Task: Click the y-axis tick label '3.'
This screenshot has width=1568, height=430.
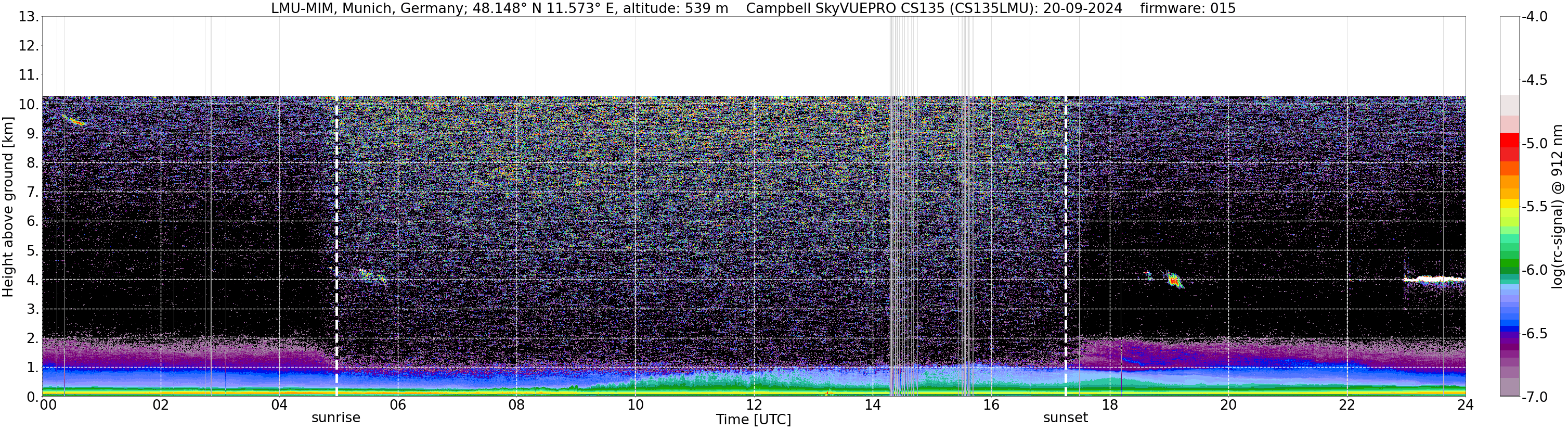Action: [x=32, y=309]
